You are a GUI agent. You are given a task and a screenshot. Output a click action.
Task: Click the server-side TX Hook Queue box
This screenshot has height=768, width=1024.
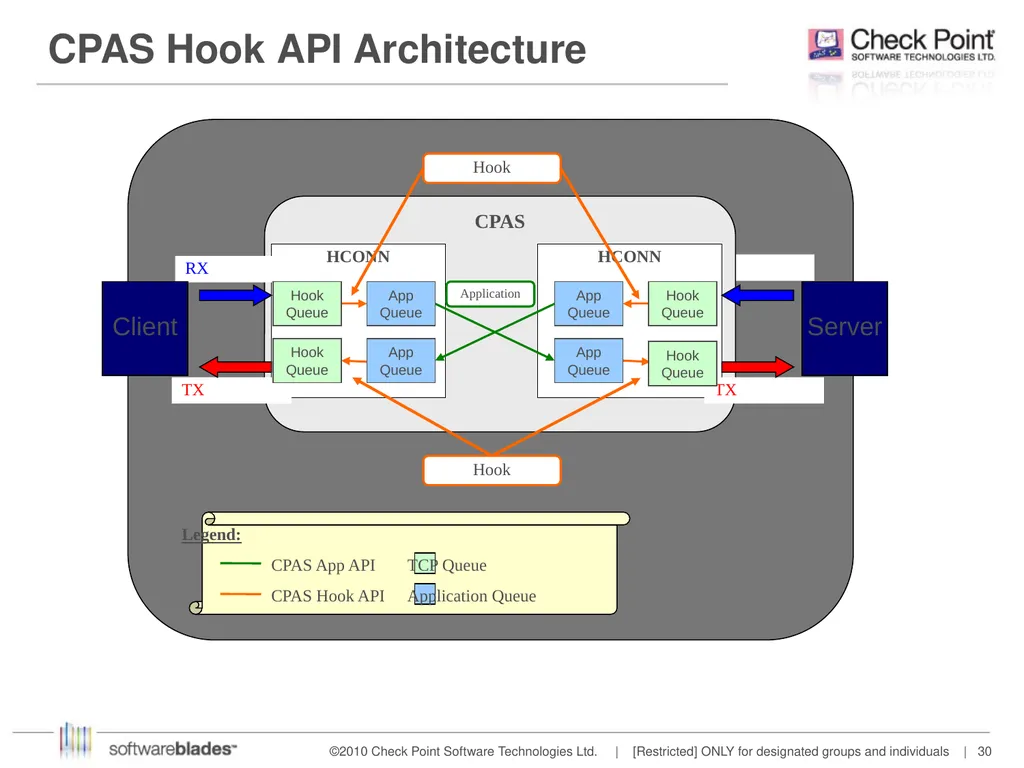(x=682, y=364)
